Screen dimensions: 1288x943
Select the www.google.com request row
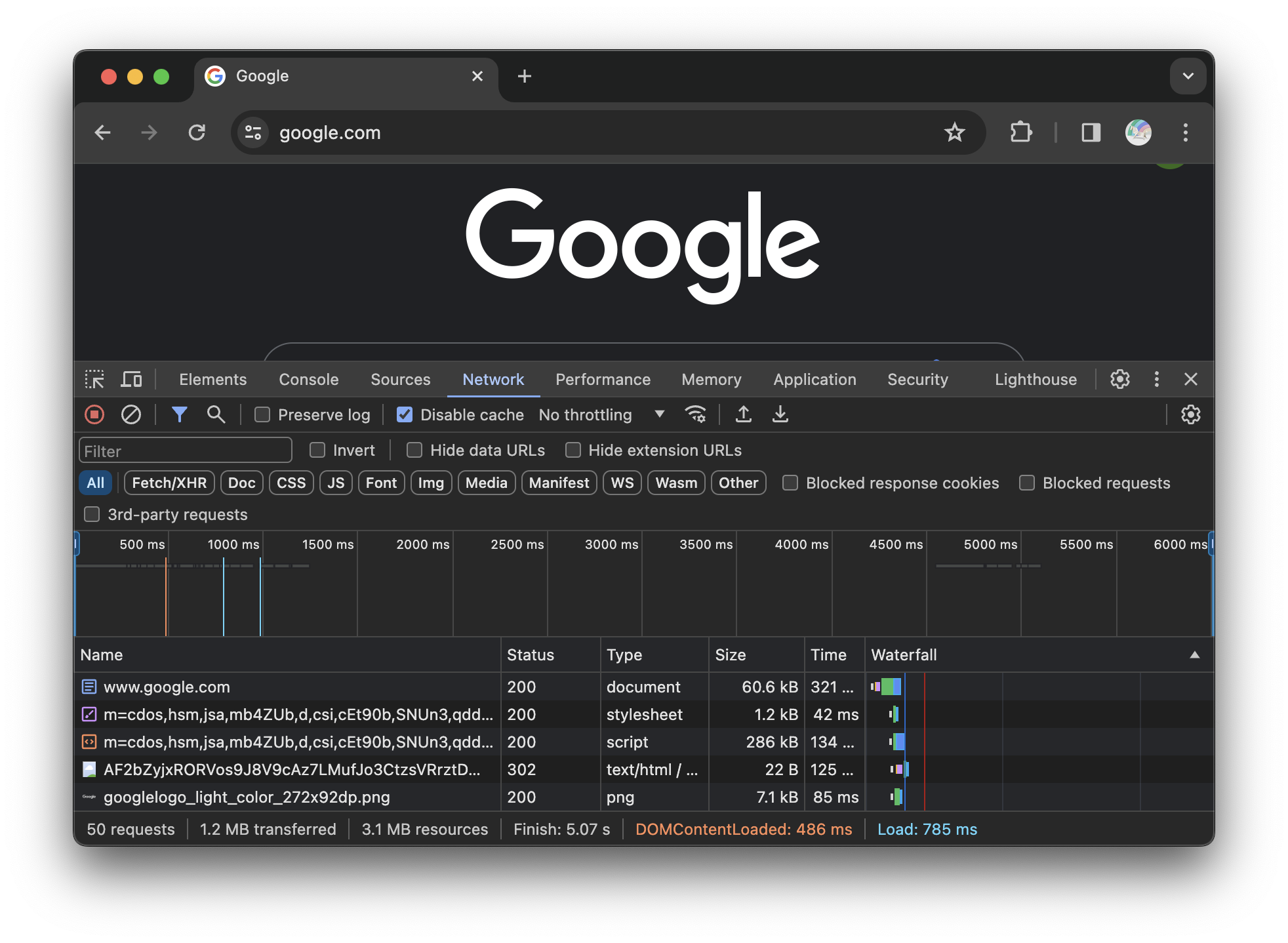(643, 687)
